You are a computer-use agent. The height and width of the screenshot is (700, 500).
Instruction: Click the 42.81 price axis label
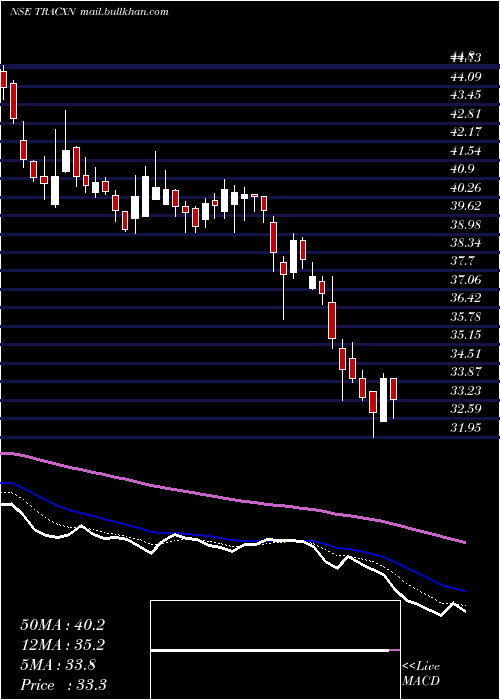[x=466, y=114]
